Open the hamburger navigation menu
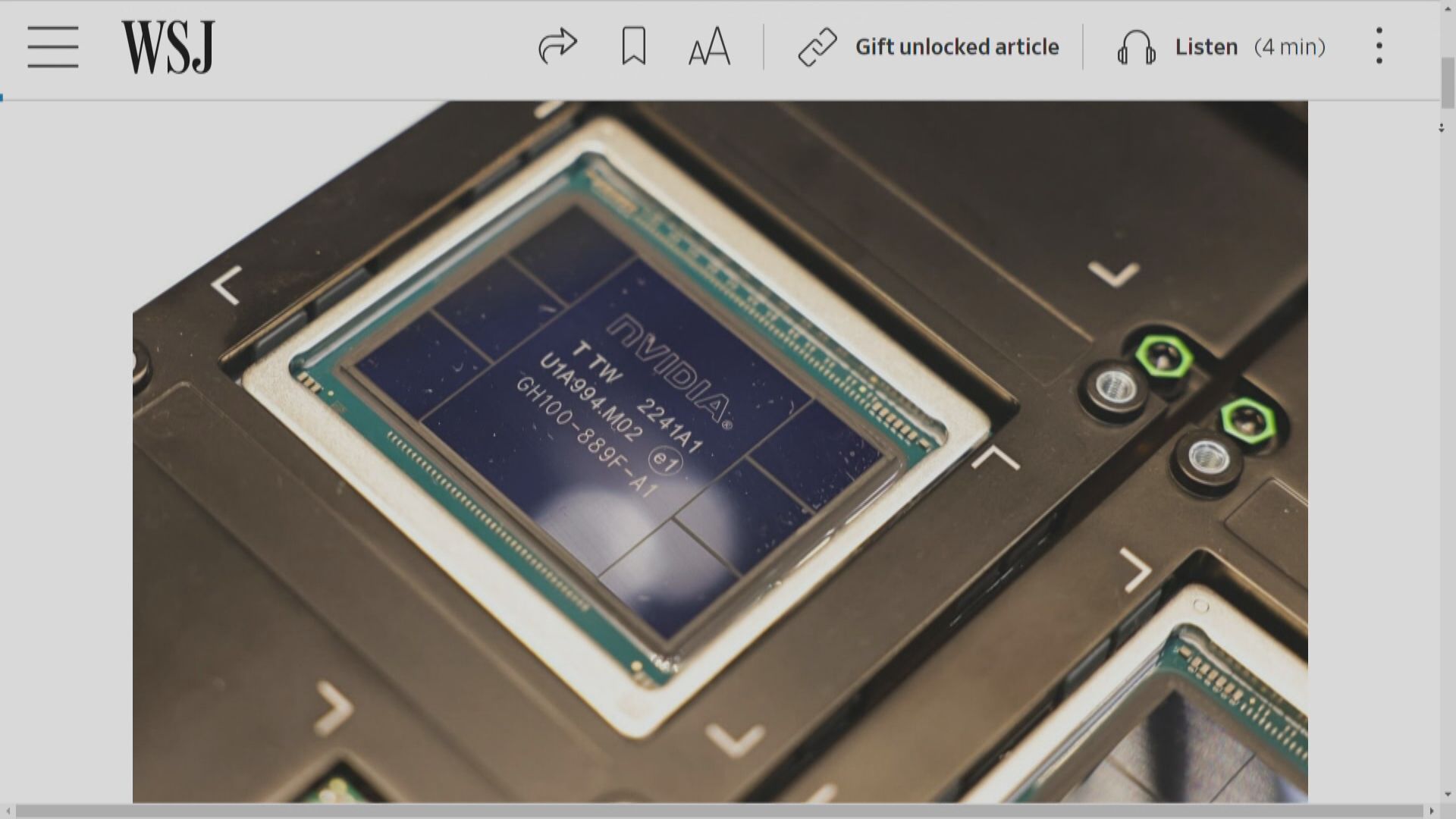1456x819 pixels. (53, 46)
